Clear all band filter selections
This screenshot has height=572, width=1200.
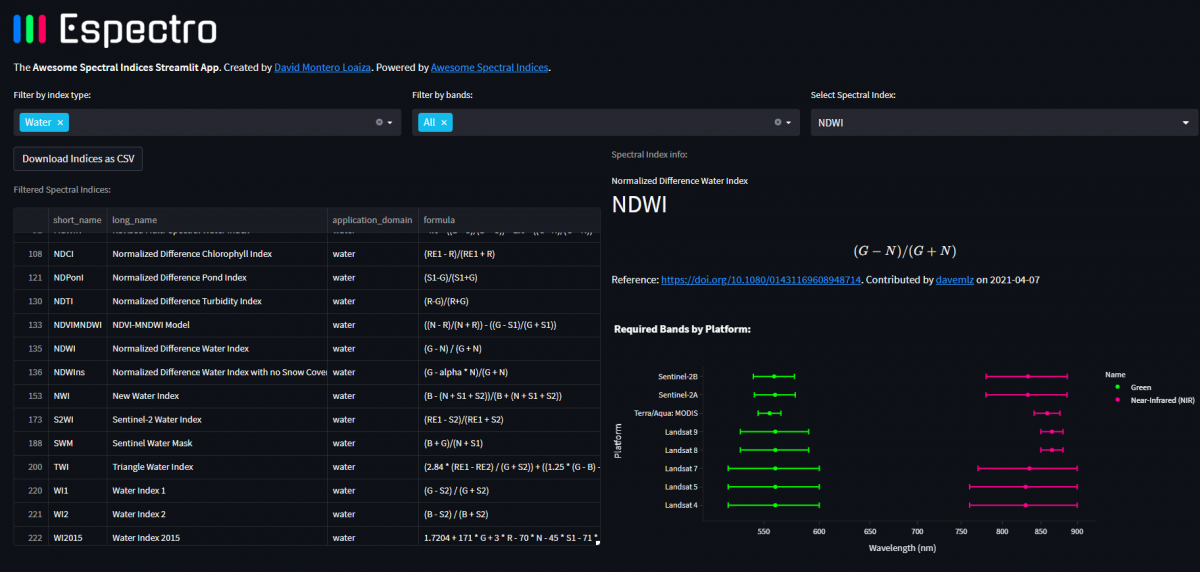tap(777, 123)
